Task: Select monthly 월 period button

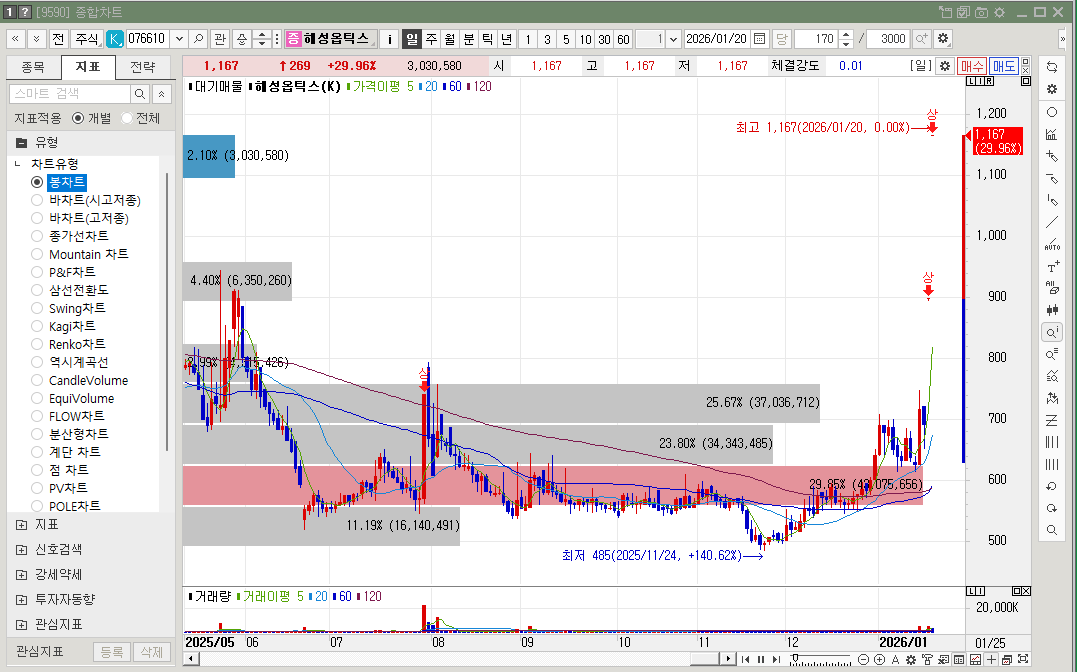Action: click(x=450, y=39)
